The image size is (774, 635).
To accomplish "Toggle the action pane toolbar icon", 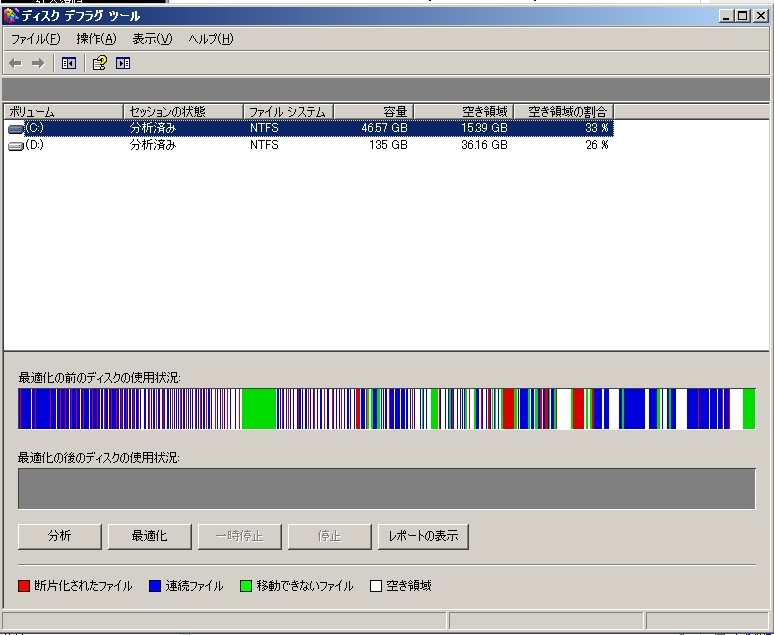I will (123, 63).
